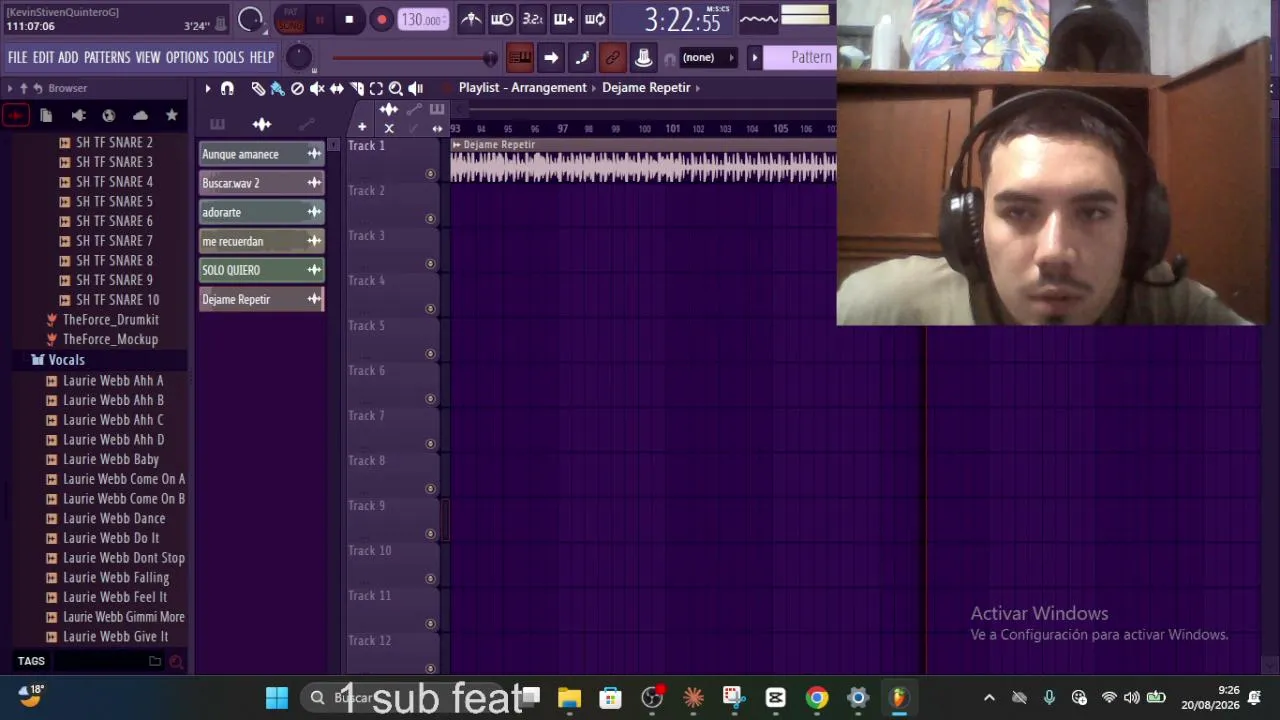Open the EDIT menu
The width and height of the screenshot is (1280, 720).
tap(43, 57)
